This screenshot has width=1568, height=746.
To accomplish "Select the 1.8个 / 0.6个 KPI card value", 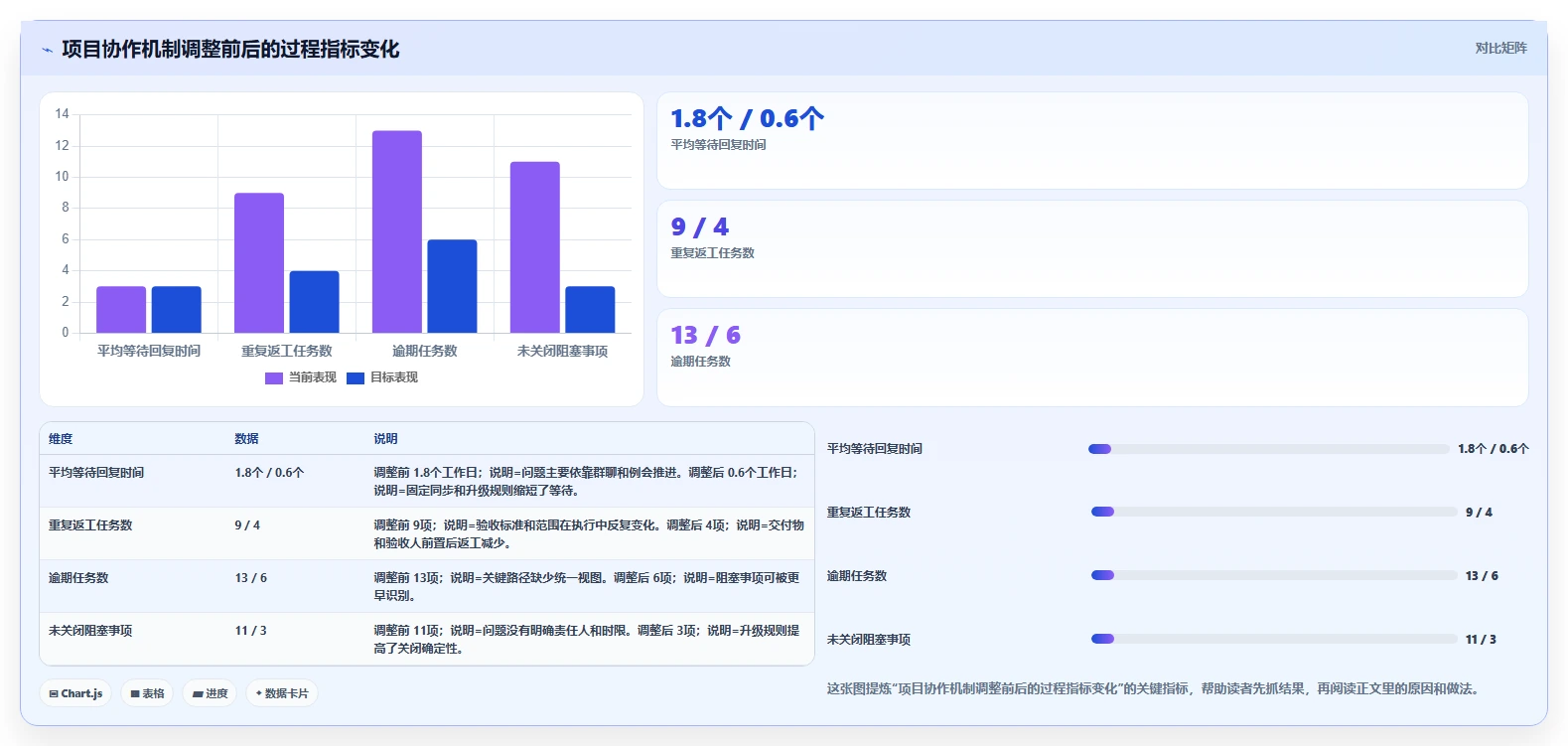I will pos(747,119).
